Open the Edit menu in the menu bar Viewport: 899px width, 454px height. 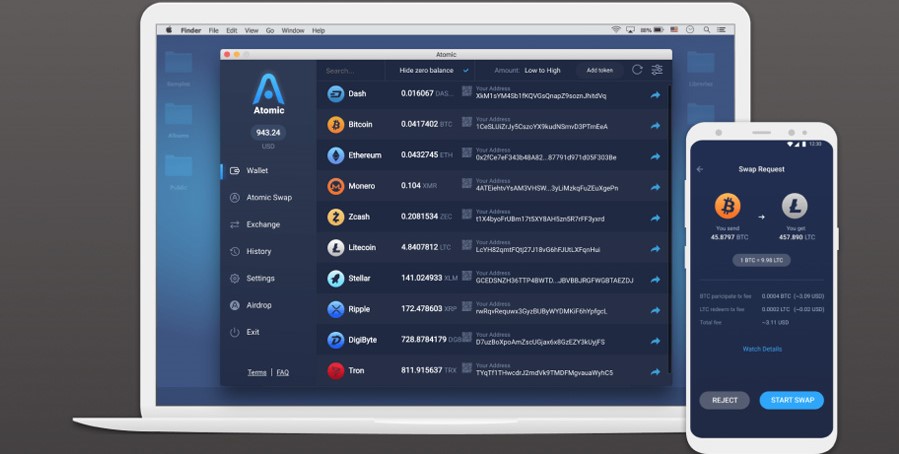(232, 30)
